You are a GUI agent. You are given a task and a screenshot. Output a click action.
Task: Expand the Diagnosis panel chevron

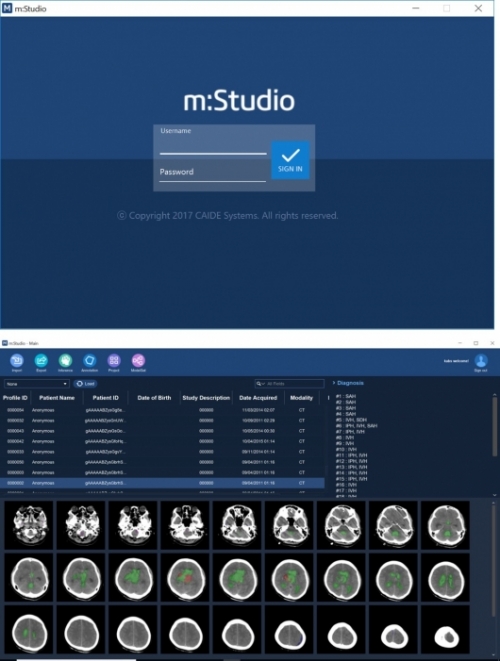tap(333, 383)
